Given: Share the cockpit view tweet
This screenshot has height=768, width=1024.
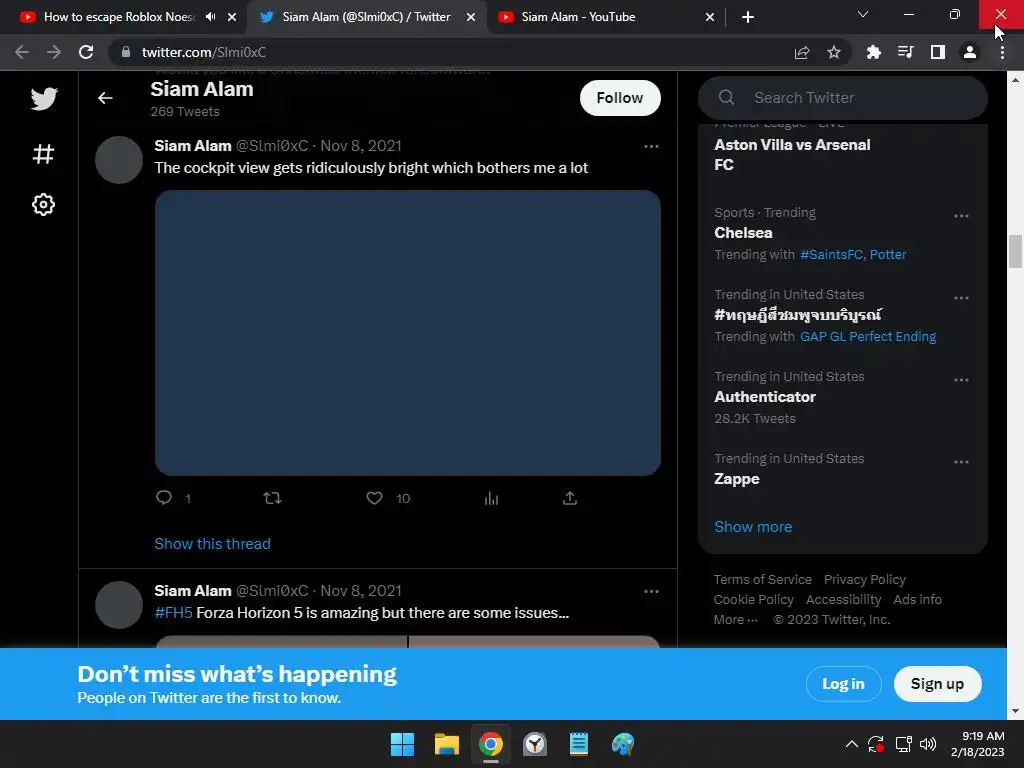Looking at the screenshot, I should (x=569, y=498).
